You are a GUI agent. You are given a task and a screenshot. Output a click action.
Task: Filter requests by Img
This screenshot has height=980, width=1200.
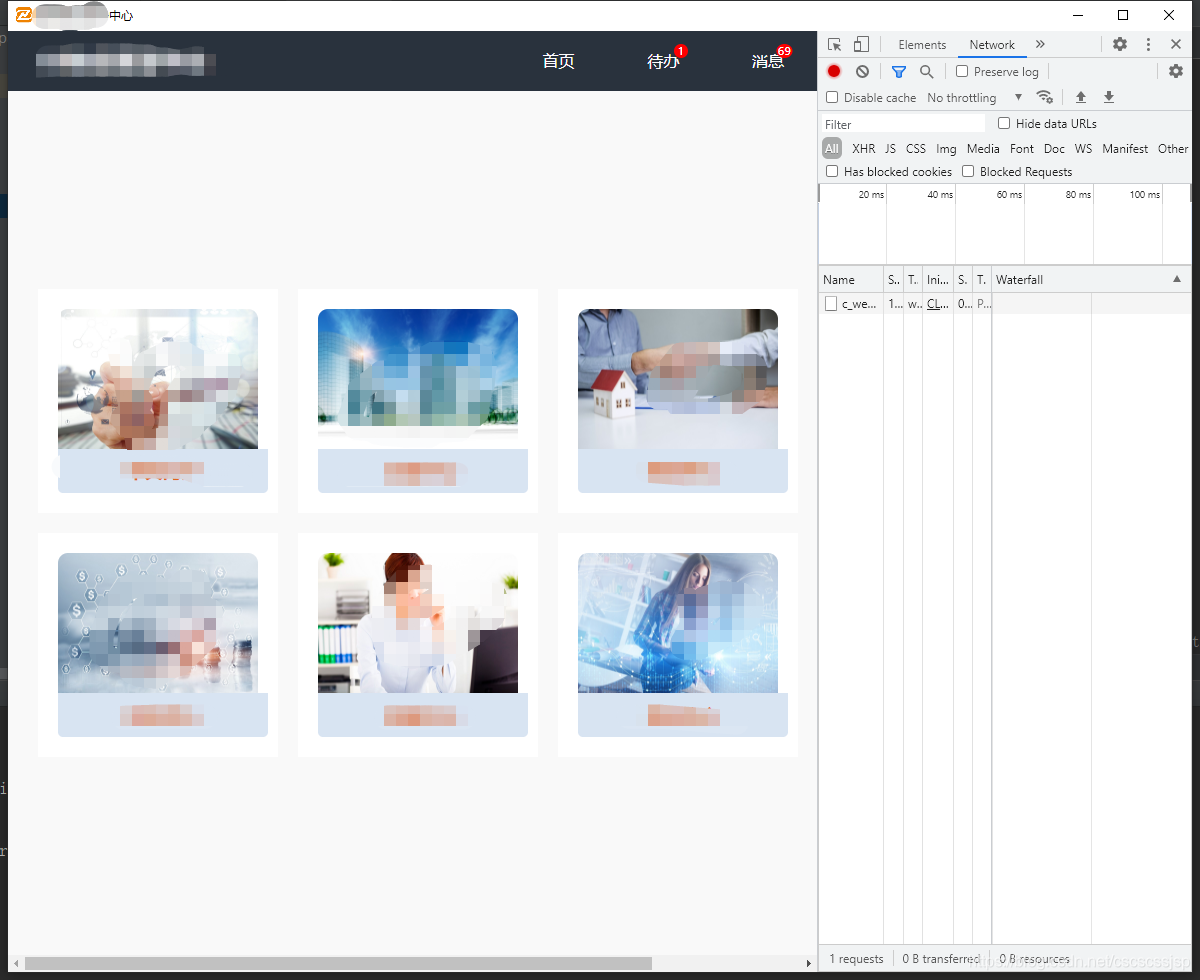click(x=946, y=149)
